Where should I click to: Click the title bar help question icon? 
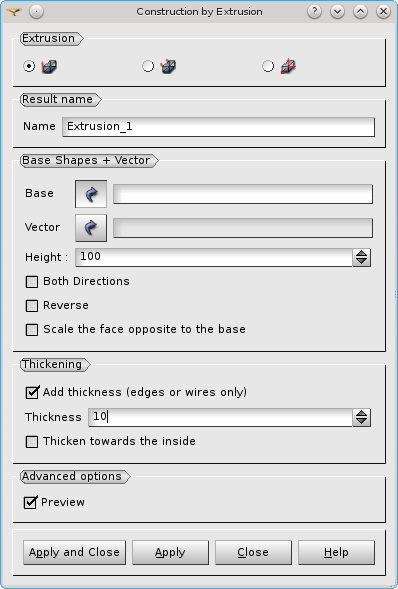coord(314,12)
